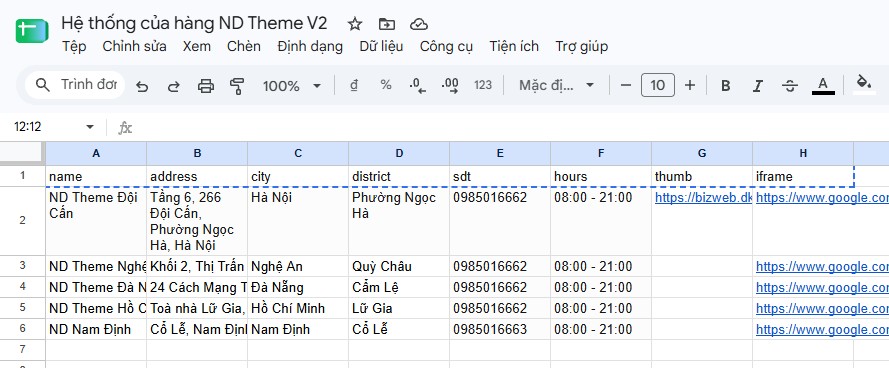
Task: Open the fill color picker
Action: tap(864, 84)
